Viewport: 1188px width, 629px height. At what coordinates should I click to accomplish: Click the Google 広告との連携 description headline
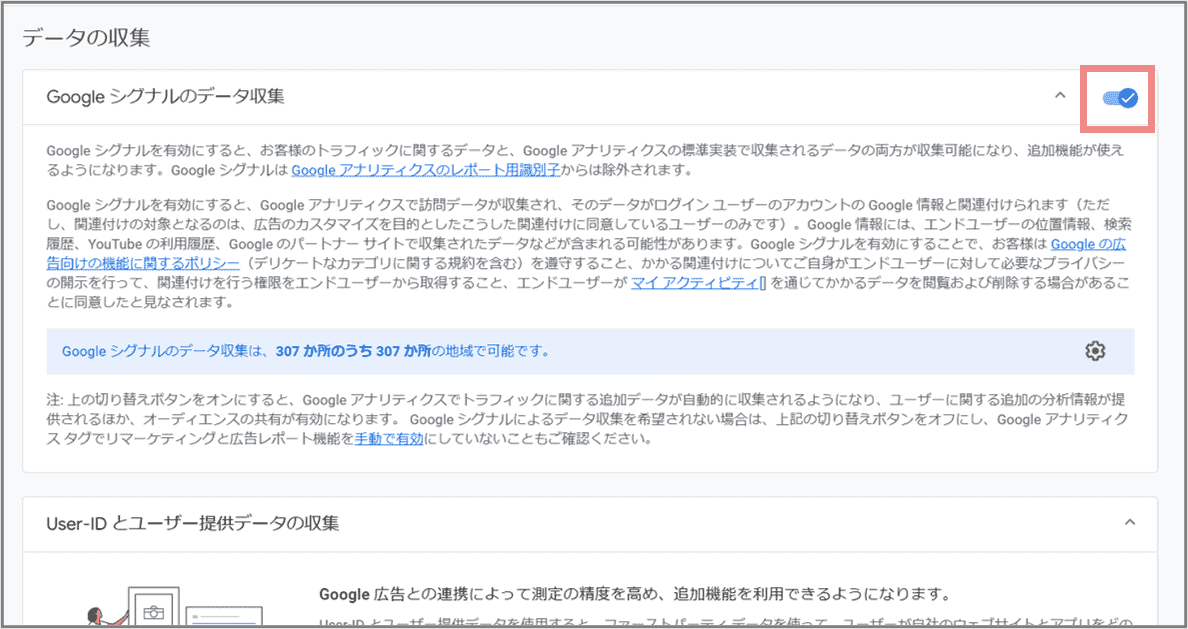633,594
